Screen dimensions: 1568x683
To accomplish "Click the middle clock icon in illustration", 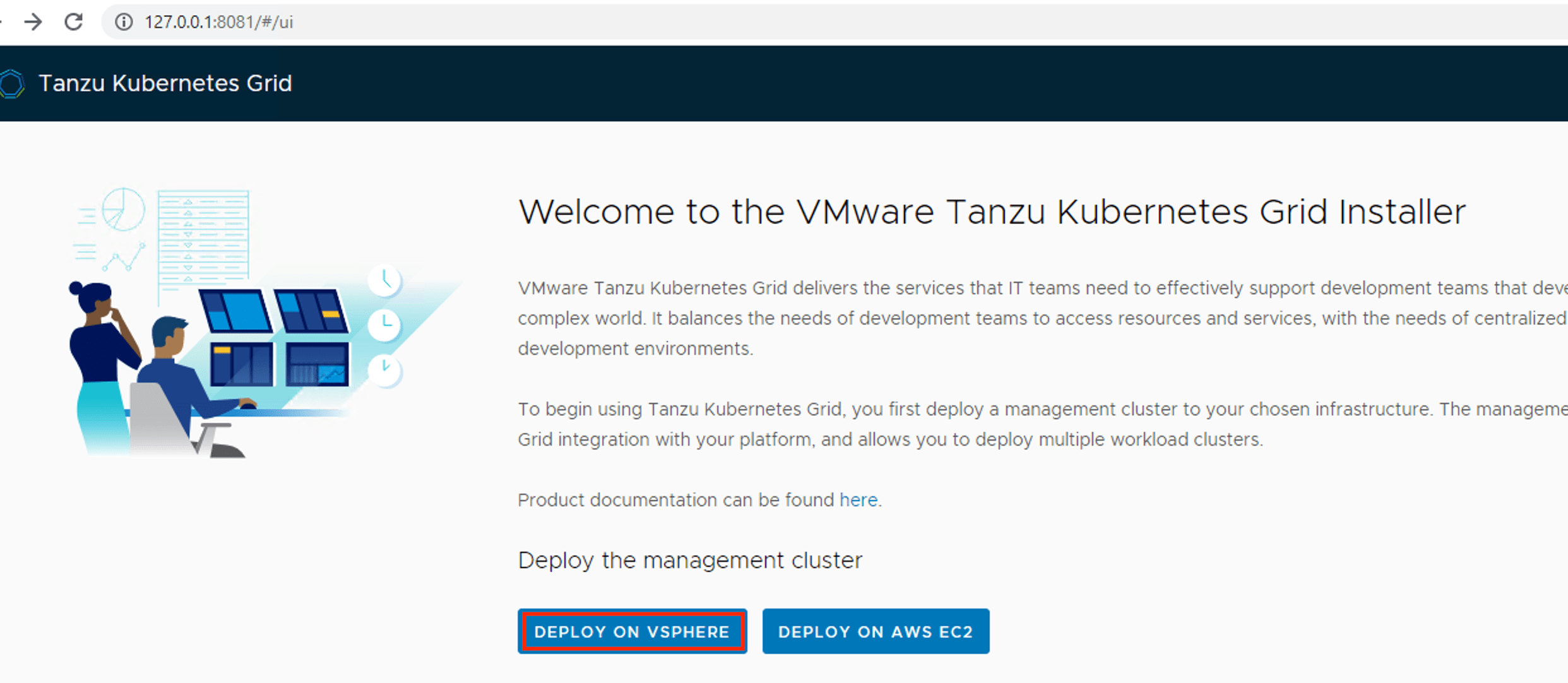I will [x=385, y=324].
